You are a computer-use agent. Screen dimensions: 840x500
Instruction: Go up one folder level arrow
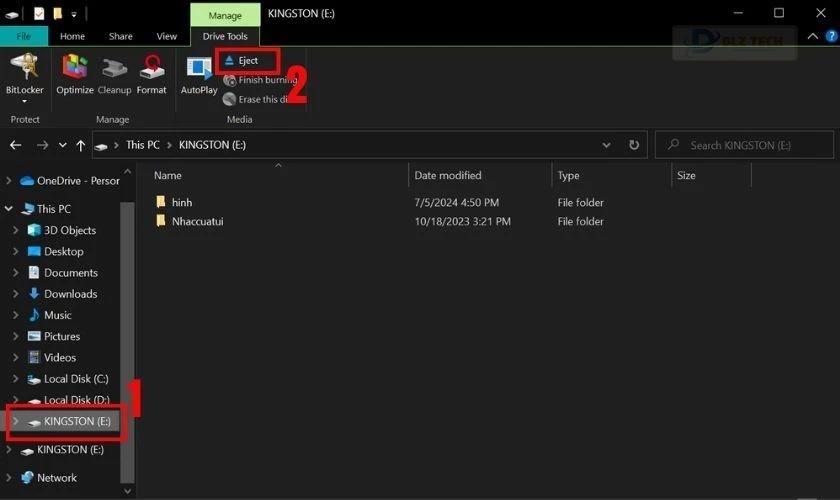pos(81,145)
